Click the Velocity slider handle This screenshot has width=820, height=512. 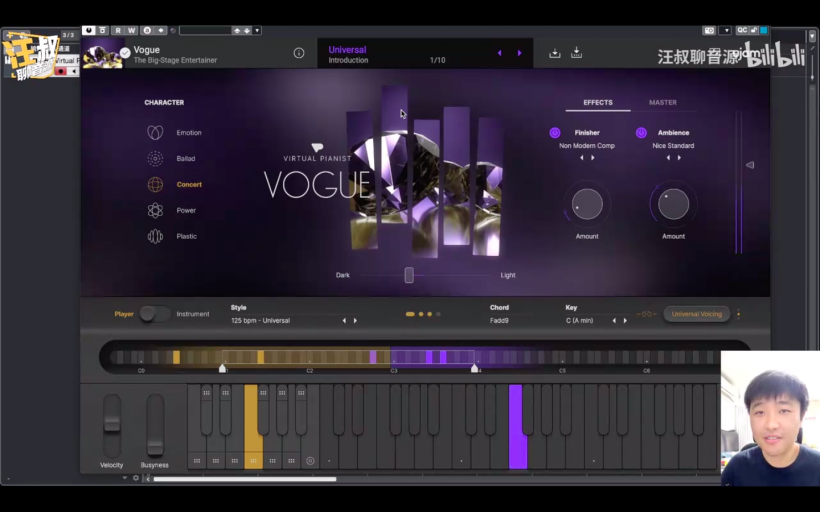coord(112,424)
